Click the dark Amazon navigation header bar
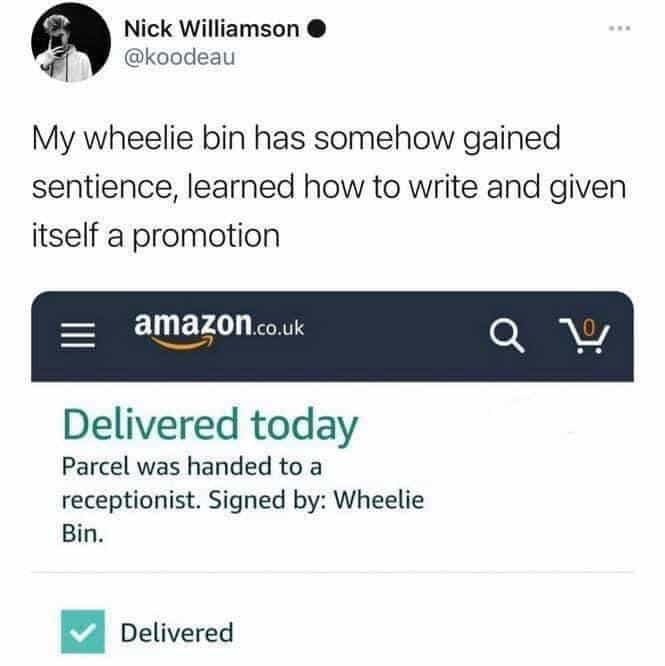 tap(332, 336)
